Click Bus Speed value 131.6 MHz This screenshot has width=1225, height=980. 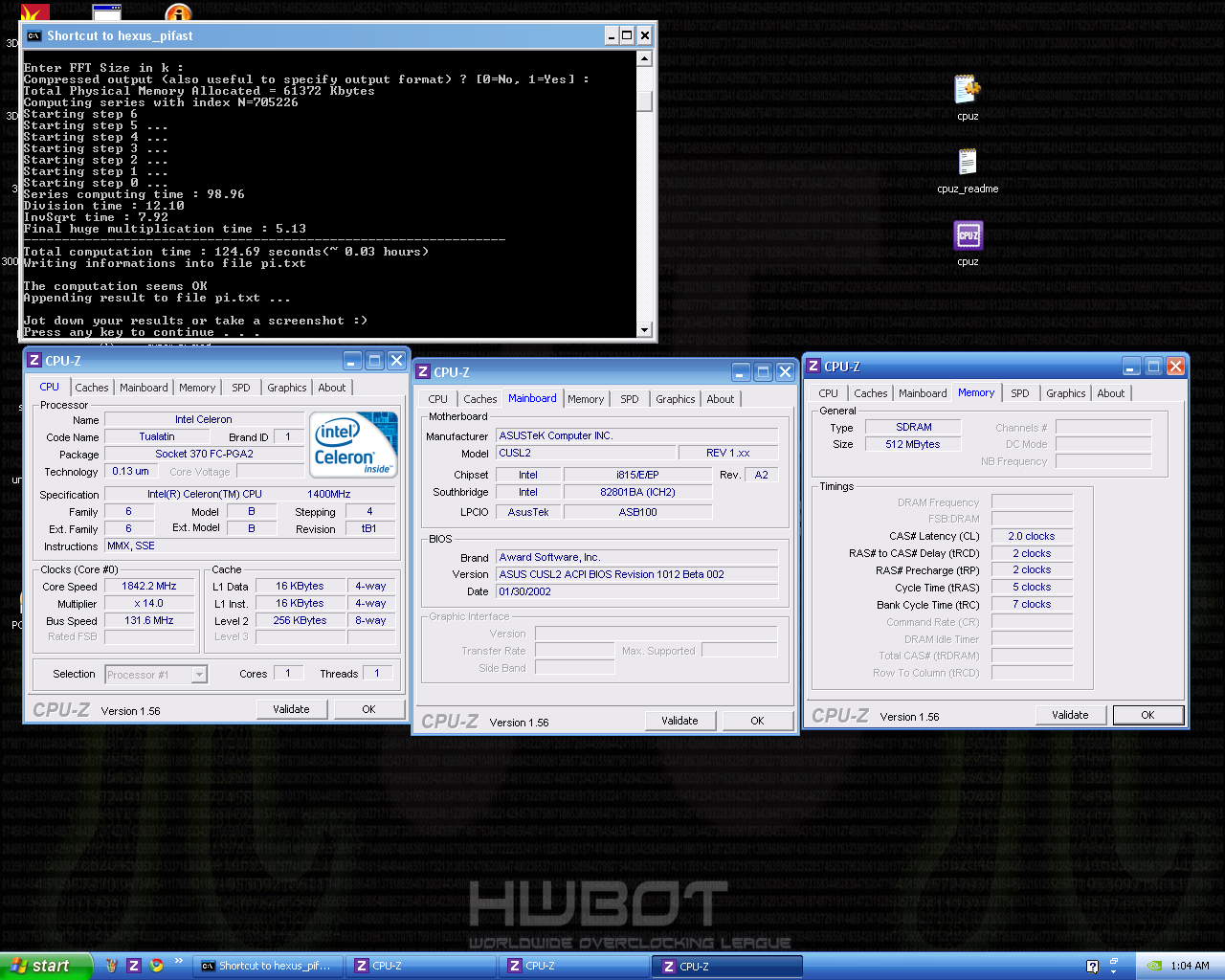[x=149, y=620]
